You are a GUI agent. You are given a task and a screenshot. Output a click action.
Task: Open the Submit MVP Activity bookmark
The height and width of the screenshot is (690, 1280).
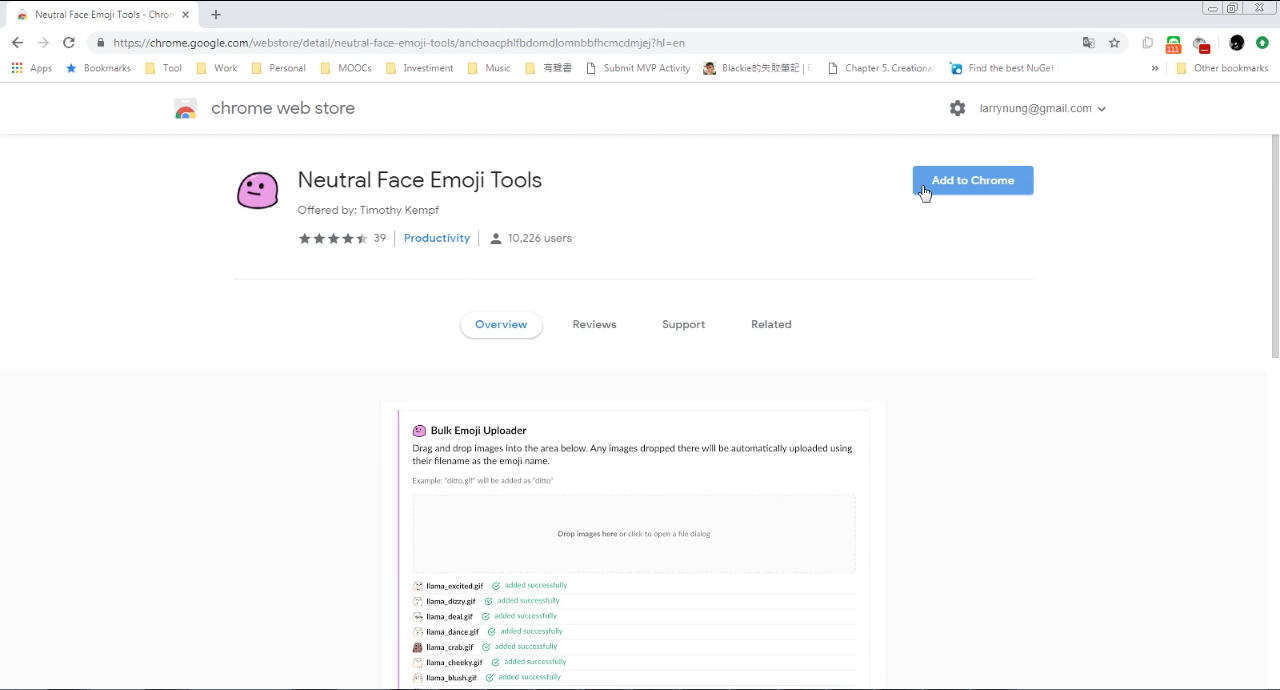coord(638,68)
